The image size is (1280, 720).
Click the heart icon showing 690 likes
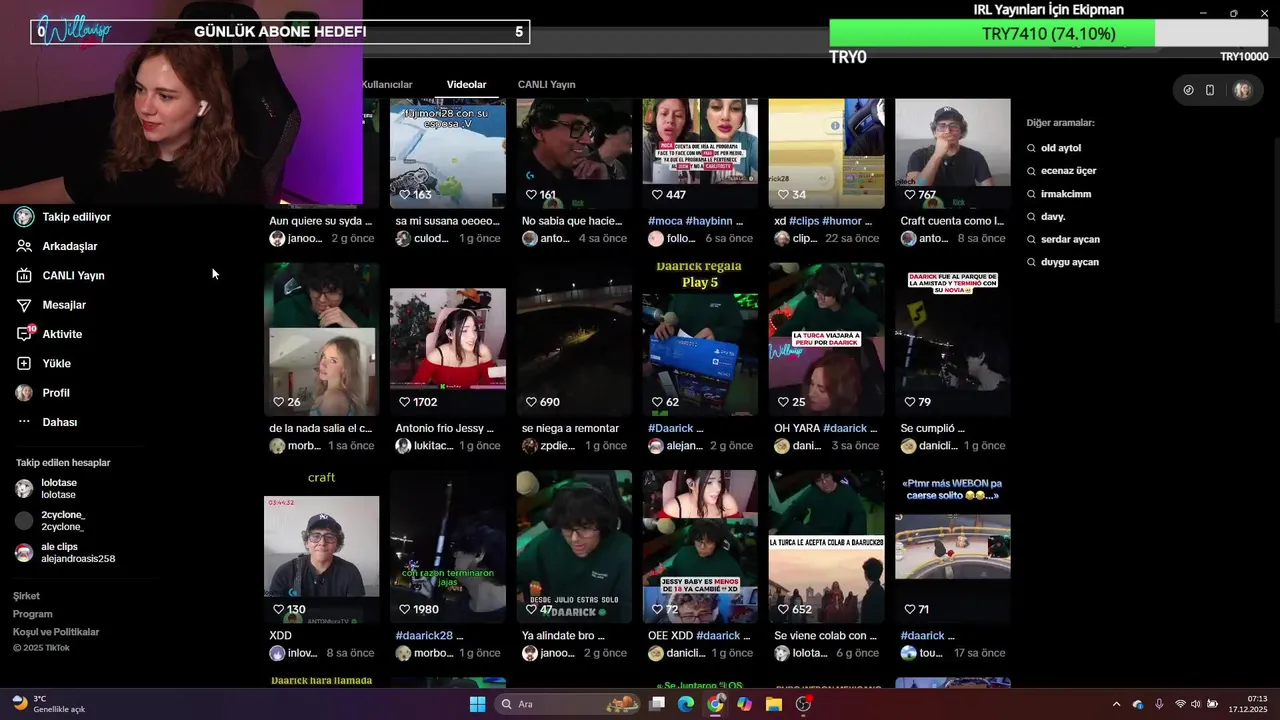tap(531, 402)
